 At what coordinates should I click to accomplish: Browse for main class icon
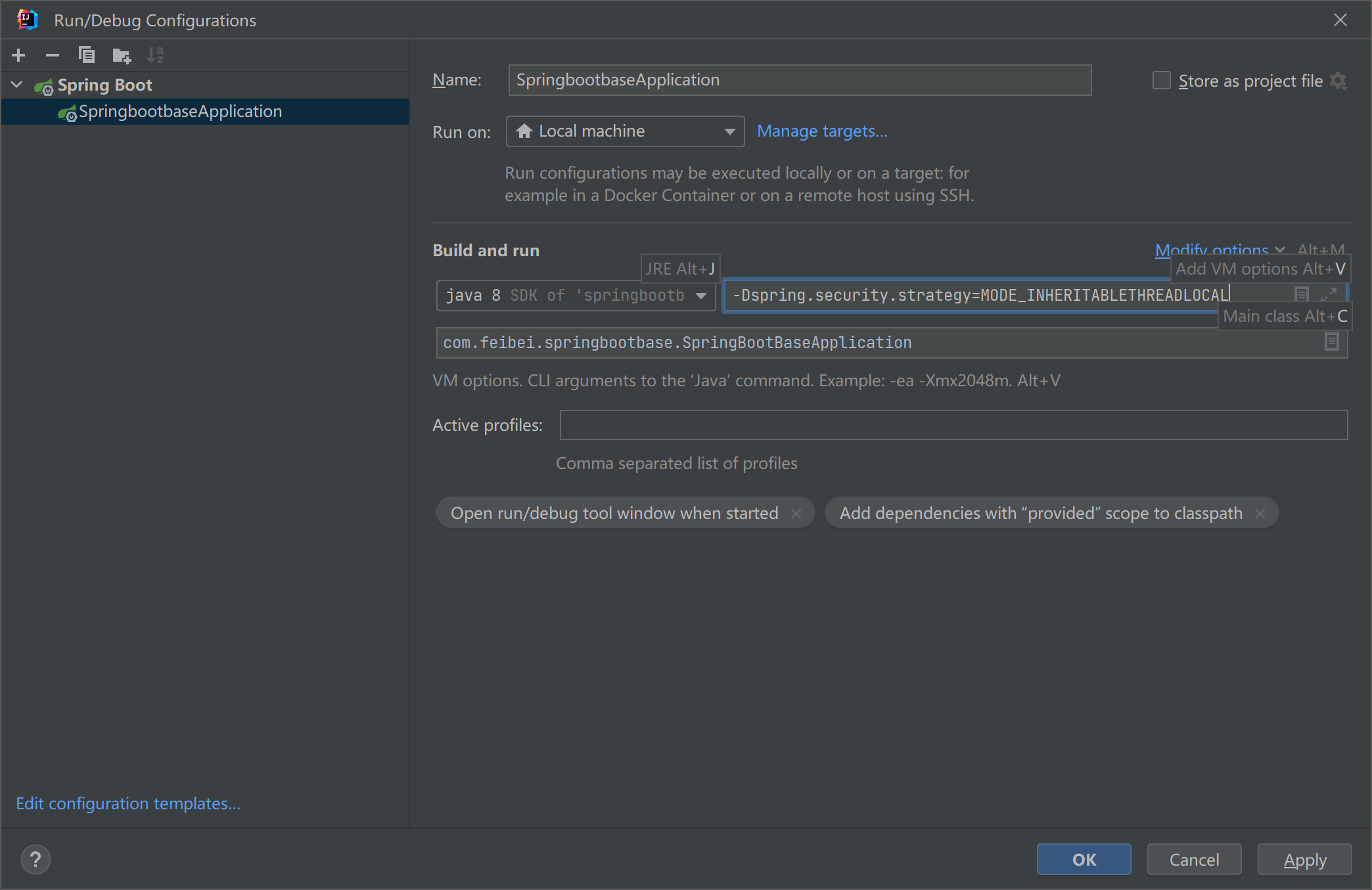(1332, 342)
